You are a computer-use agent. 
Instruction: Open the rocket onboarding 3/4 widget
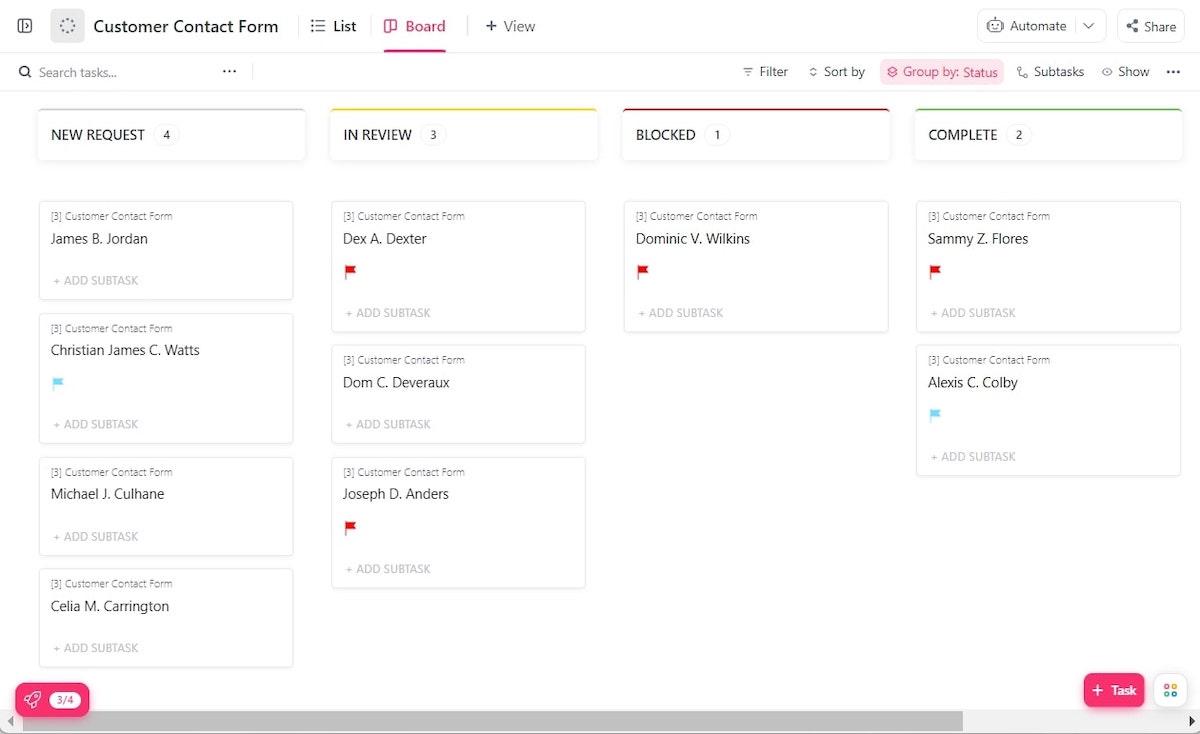[x=52, y=700]
